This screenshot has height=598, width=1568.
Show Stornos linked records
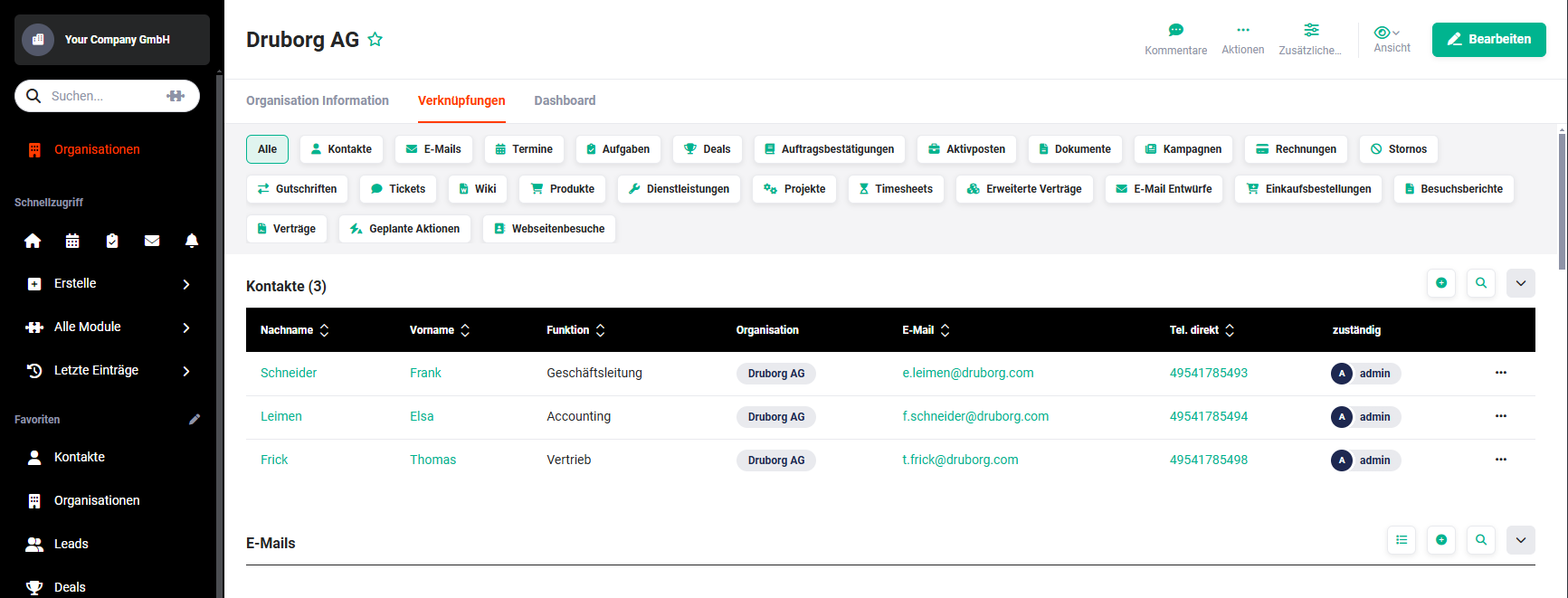[1399, 149]
